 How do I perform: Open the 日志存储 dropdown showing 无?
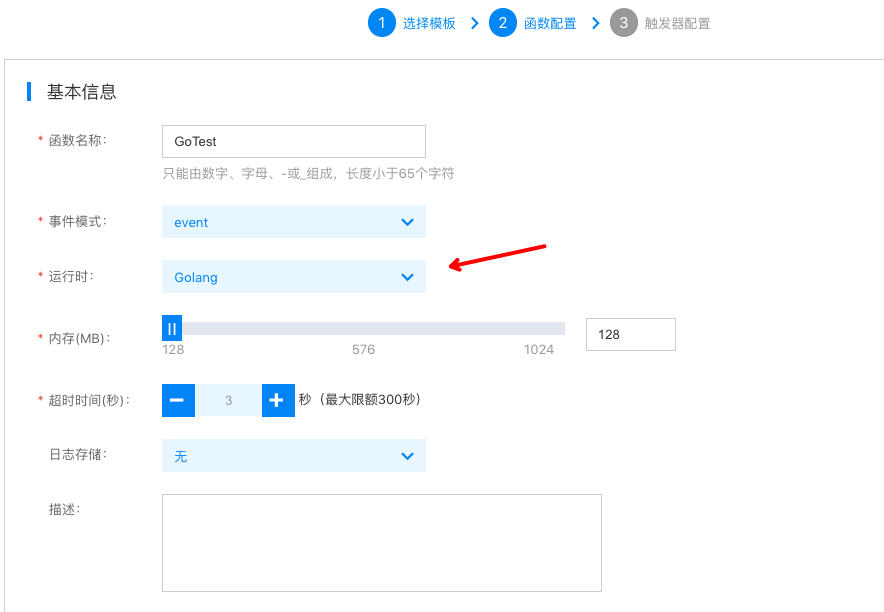tap(293, 456)
